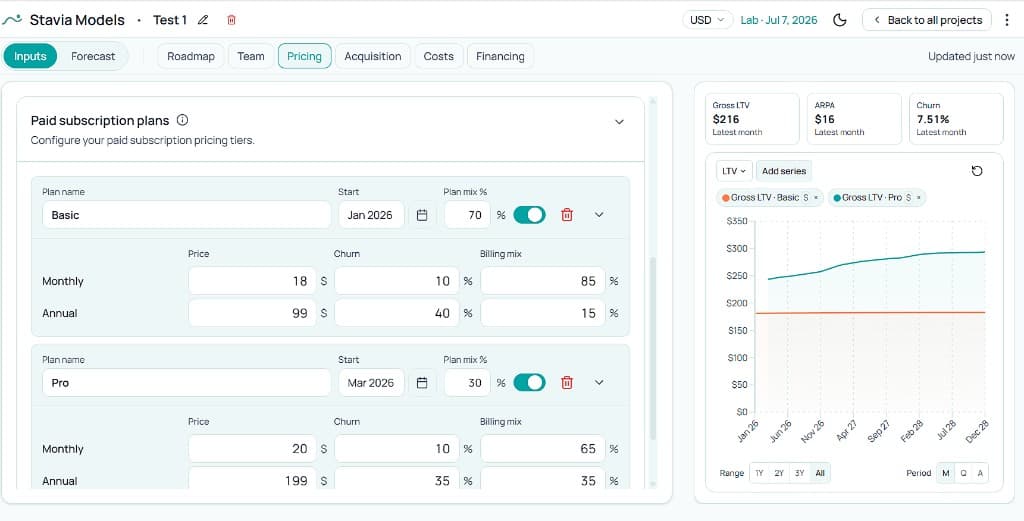Reset the chart with refresh icon
The height and width of the screenshot is (521, 1024).
point(977,171)
